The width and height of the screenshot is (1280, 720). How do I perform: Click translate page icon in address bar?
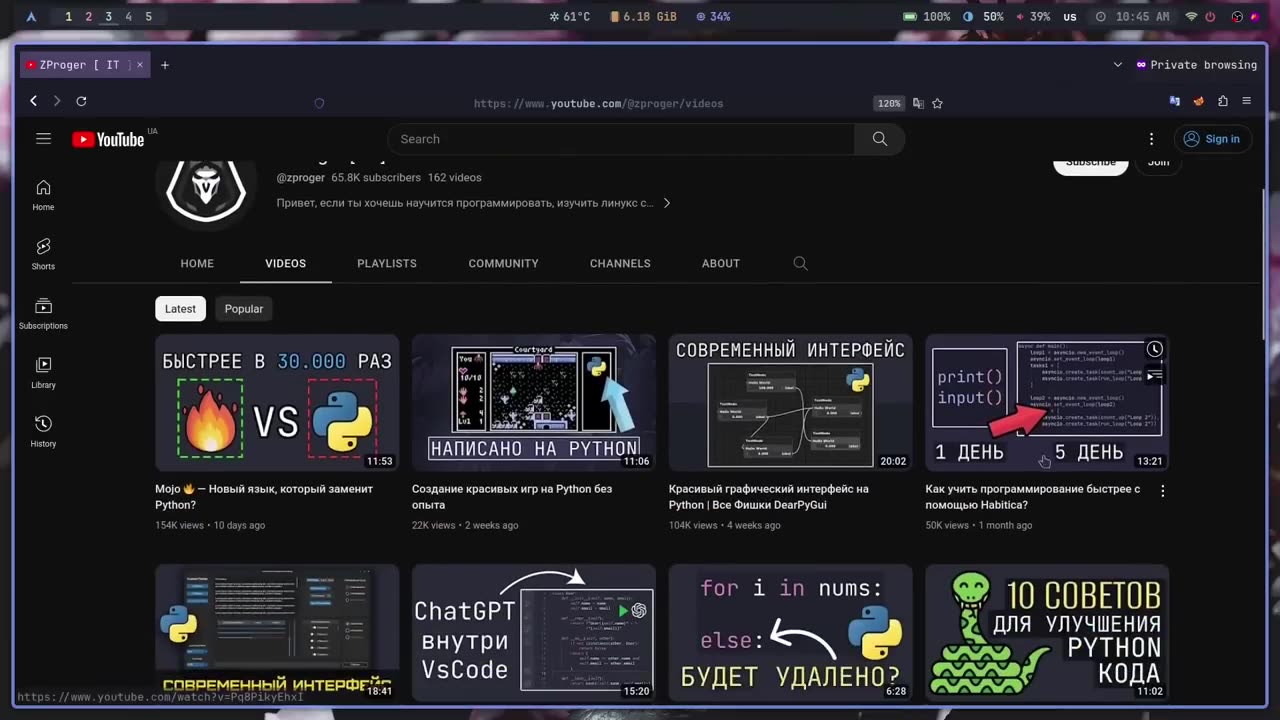click(918, 103)
